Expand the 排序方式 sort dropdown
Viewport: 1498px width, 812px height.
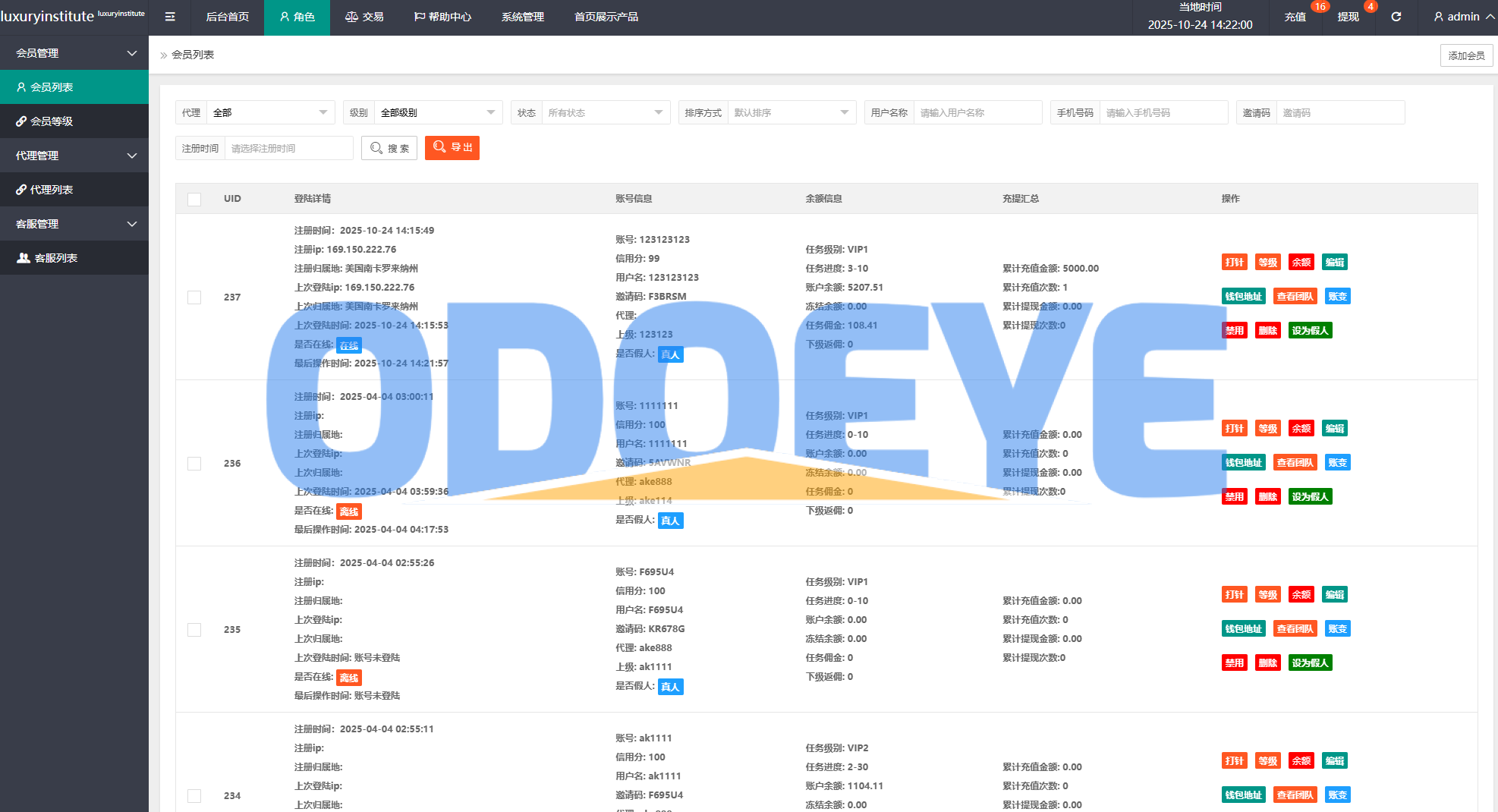coord(791,112)
